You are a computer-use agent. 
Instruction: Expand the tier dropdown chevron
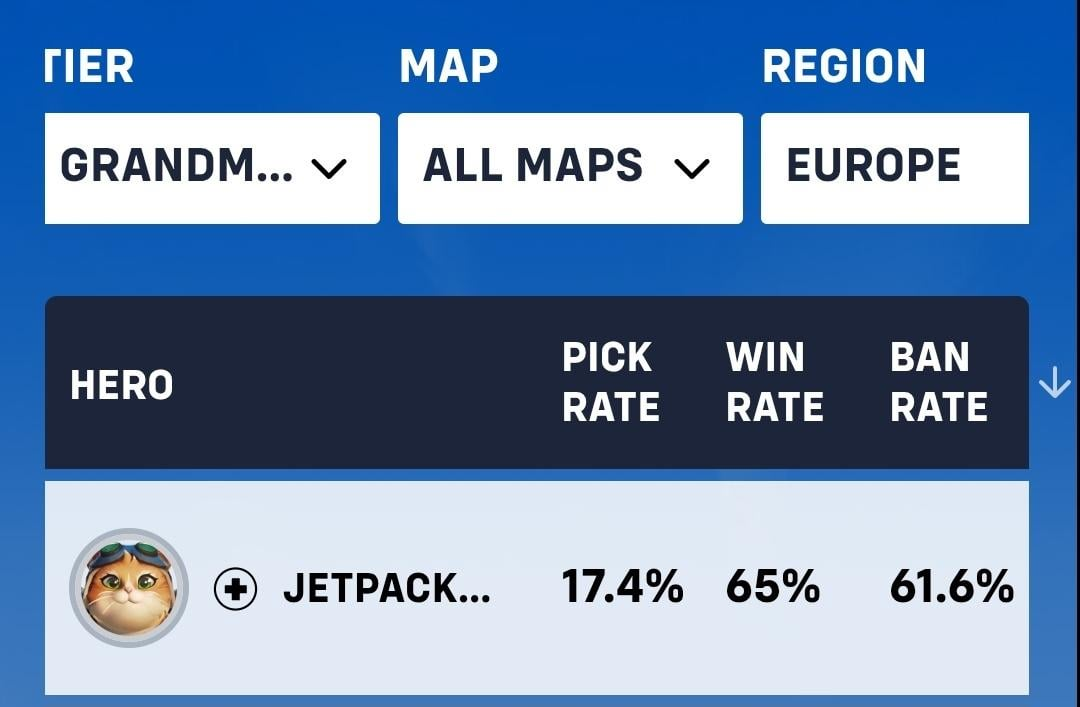click(329, 168)
